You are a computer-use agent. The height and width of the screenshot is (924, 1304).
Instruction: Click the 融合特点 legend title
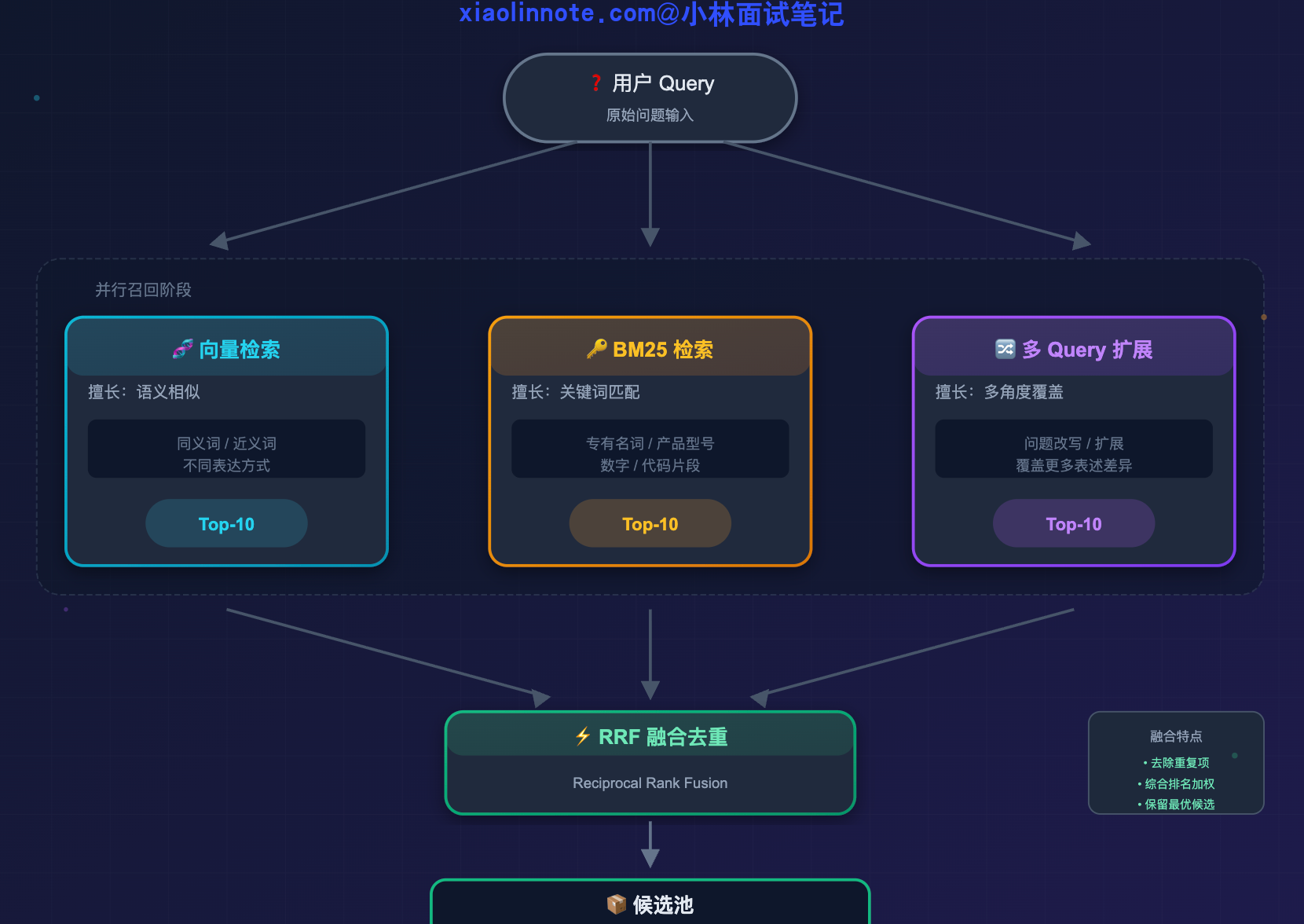[1175, 736]
